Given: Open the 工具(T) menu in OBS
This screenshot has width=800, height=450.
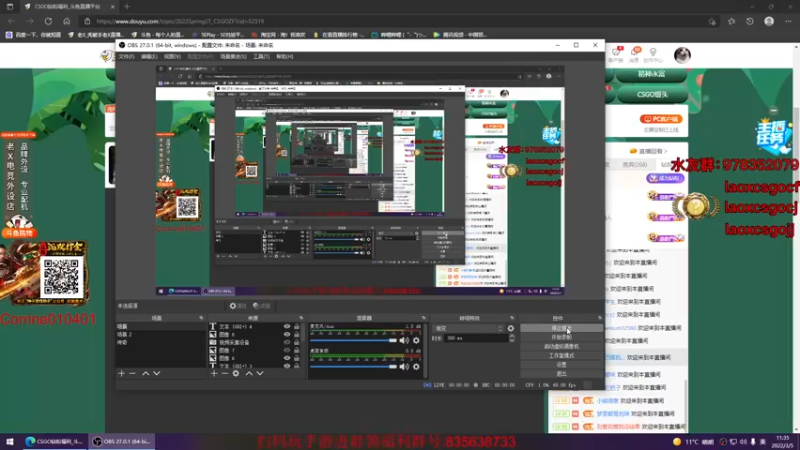Looking at the screenshot, I should tap(261, 57).
